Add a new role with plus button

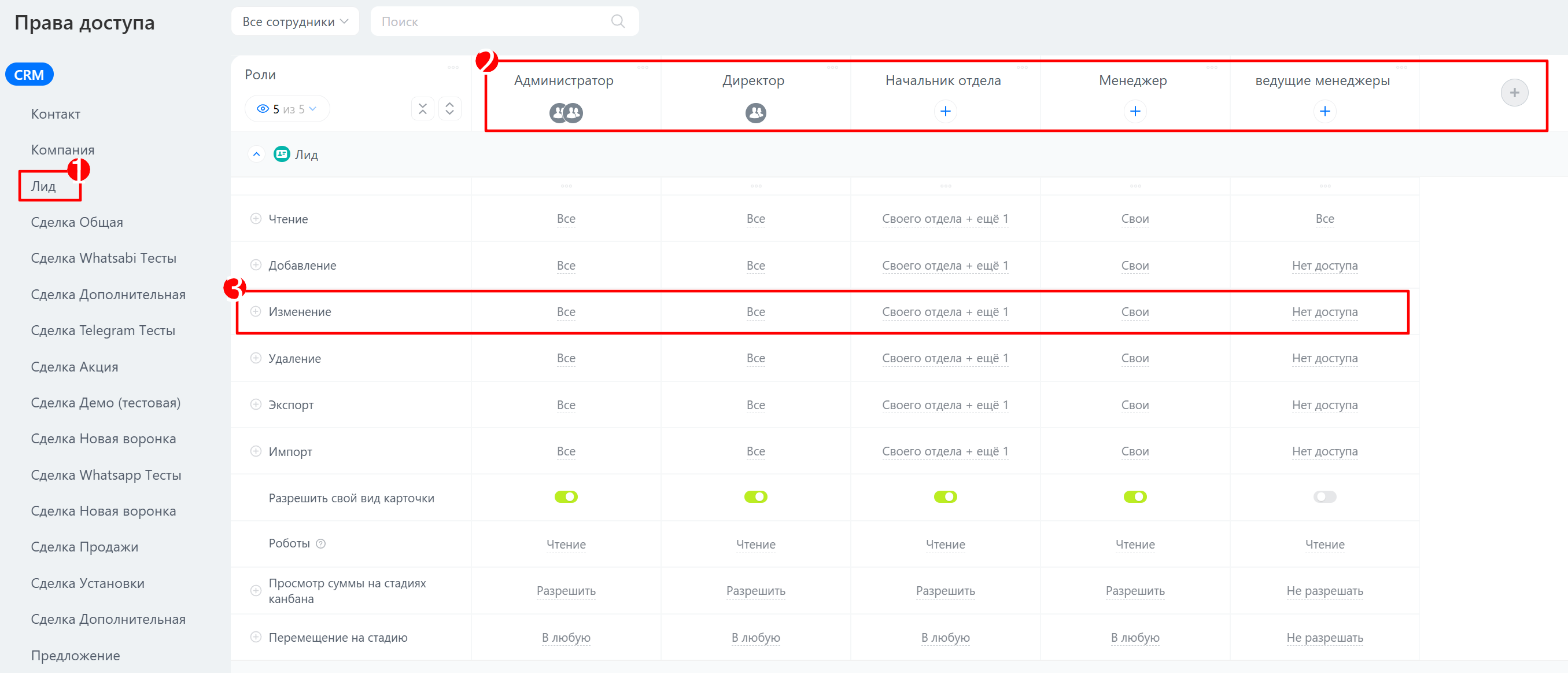click(x=1514, y=93)
